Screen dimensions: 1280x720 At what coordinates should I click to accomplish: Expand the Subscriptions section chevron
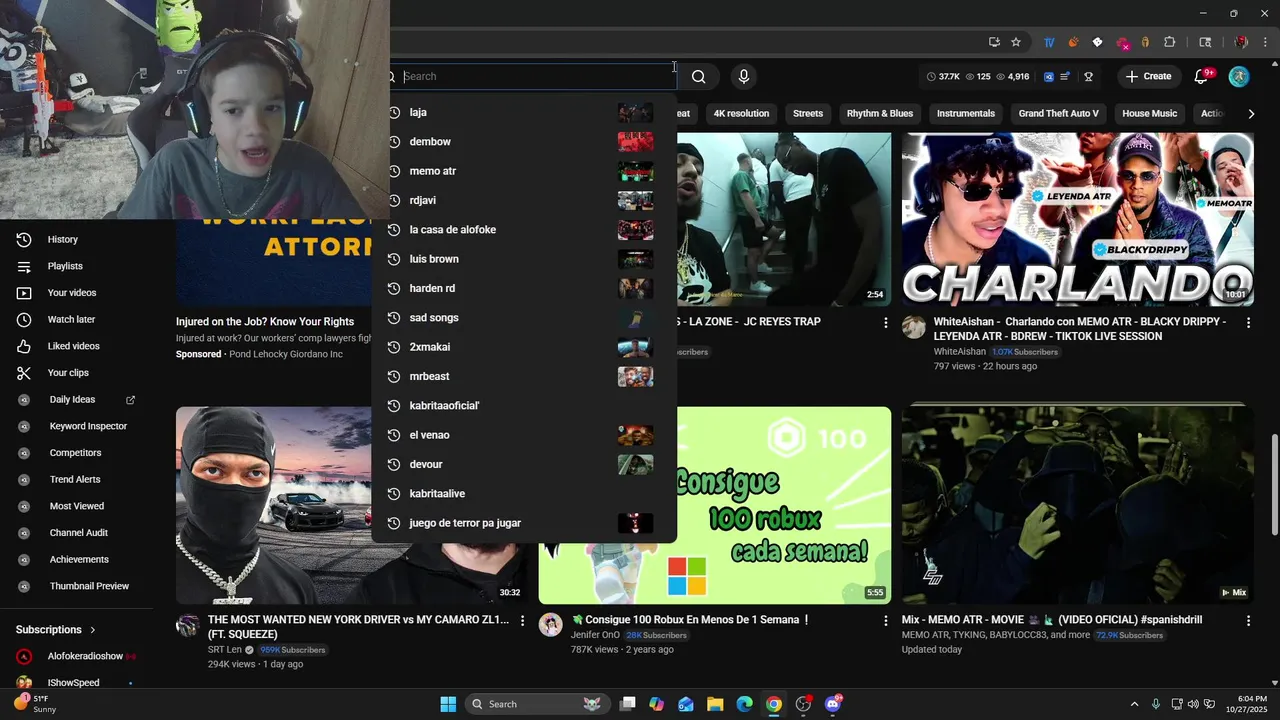pyautogui.click(x=93, y=630)
